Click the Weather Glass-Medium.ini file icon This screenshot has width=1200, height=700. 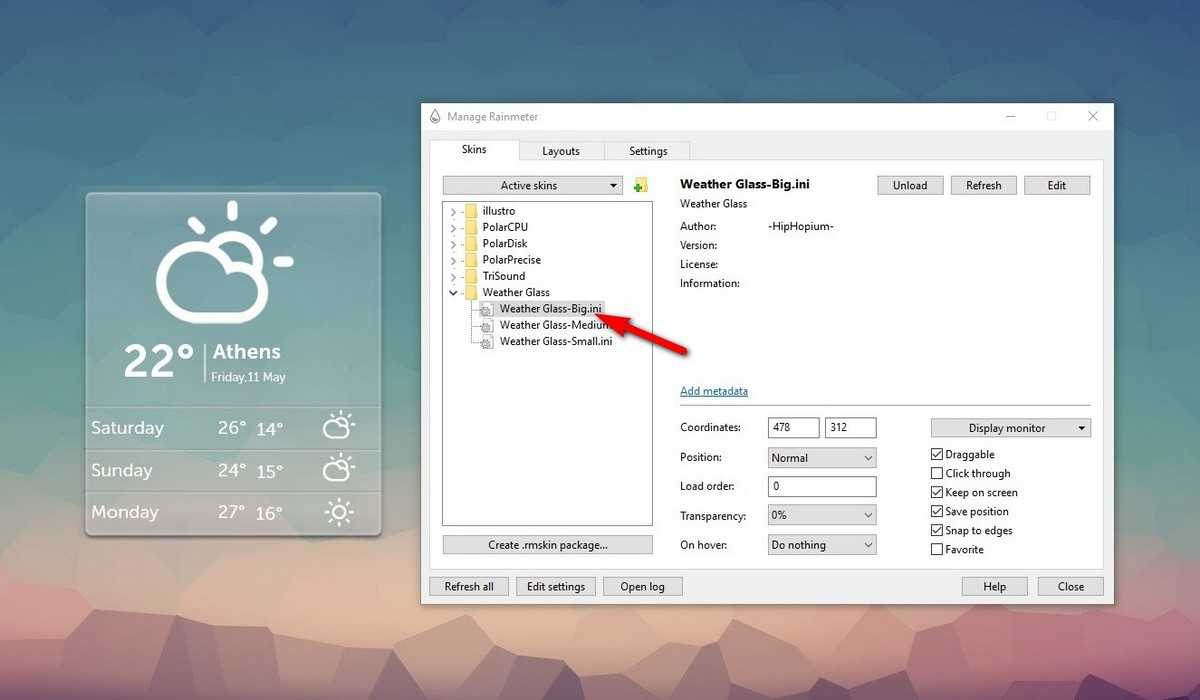tap(486, 326)
